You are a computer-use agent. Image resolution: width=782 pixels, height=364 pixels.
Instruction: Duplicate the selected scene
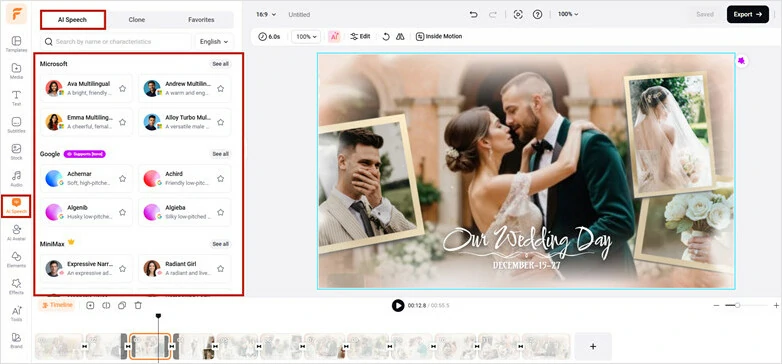click(122, 305)
